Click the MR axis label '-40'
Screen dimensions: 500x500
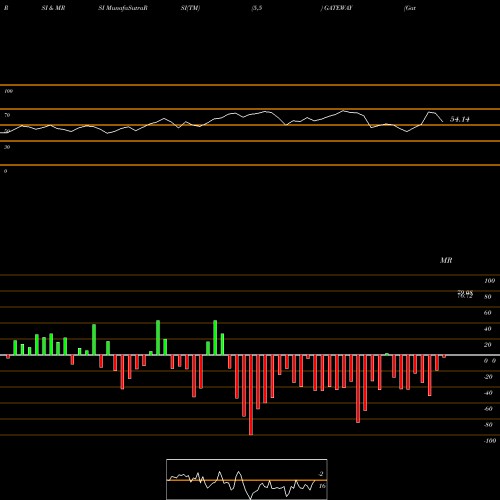coord(488,393)
